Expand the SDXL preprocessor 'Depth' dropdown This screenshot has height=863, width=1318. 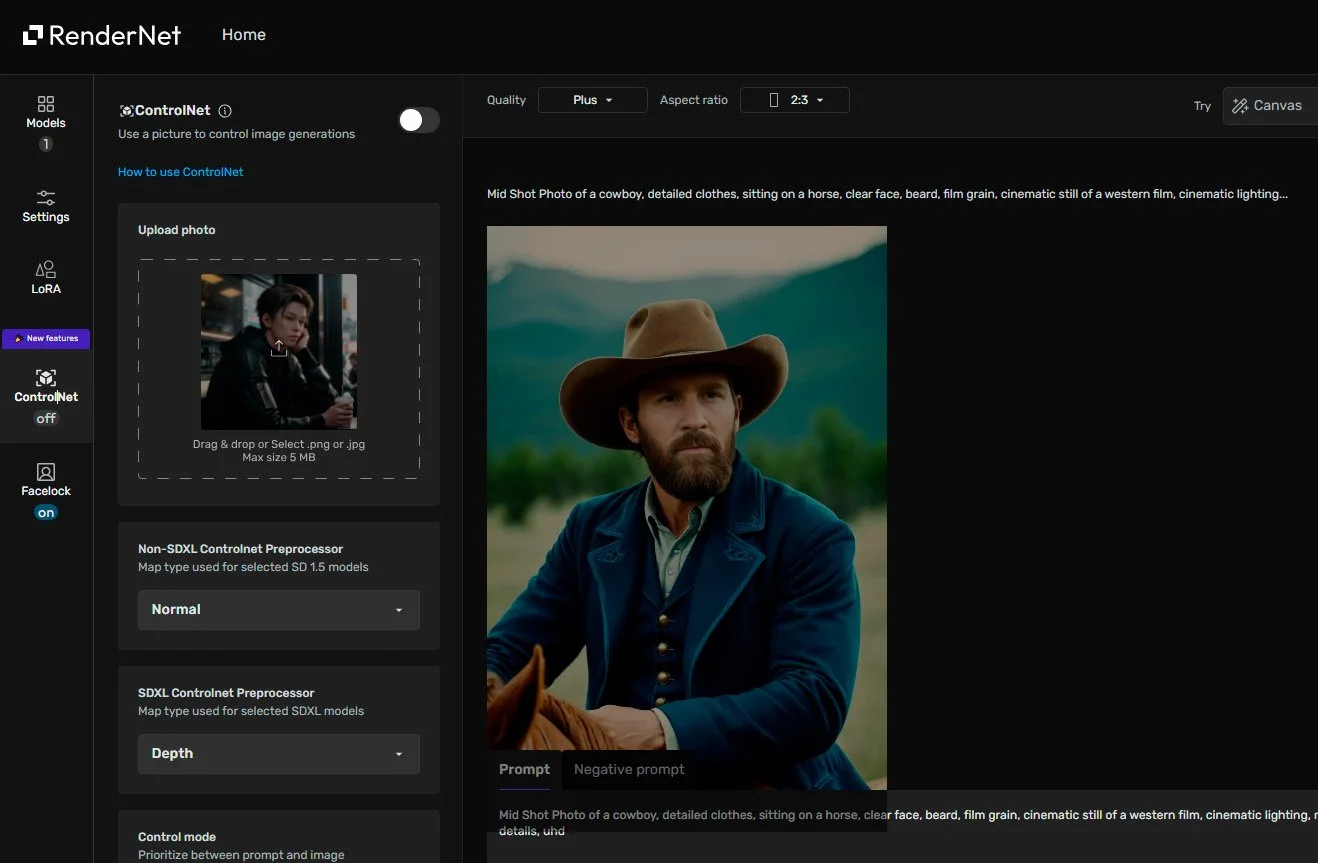click(x=279, y=754)
